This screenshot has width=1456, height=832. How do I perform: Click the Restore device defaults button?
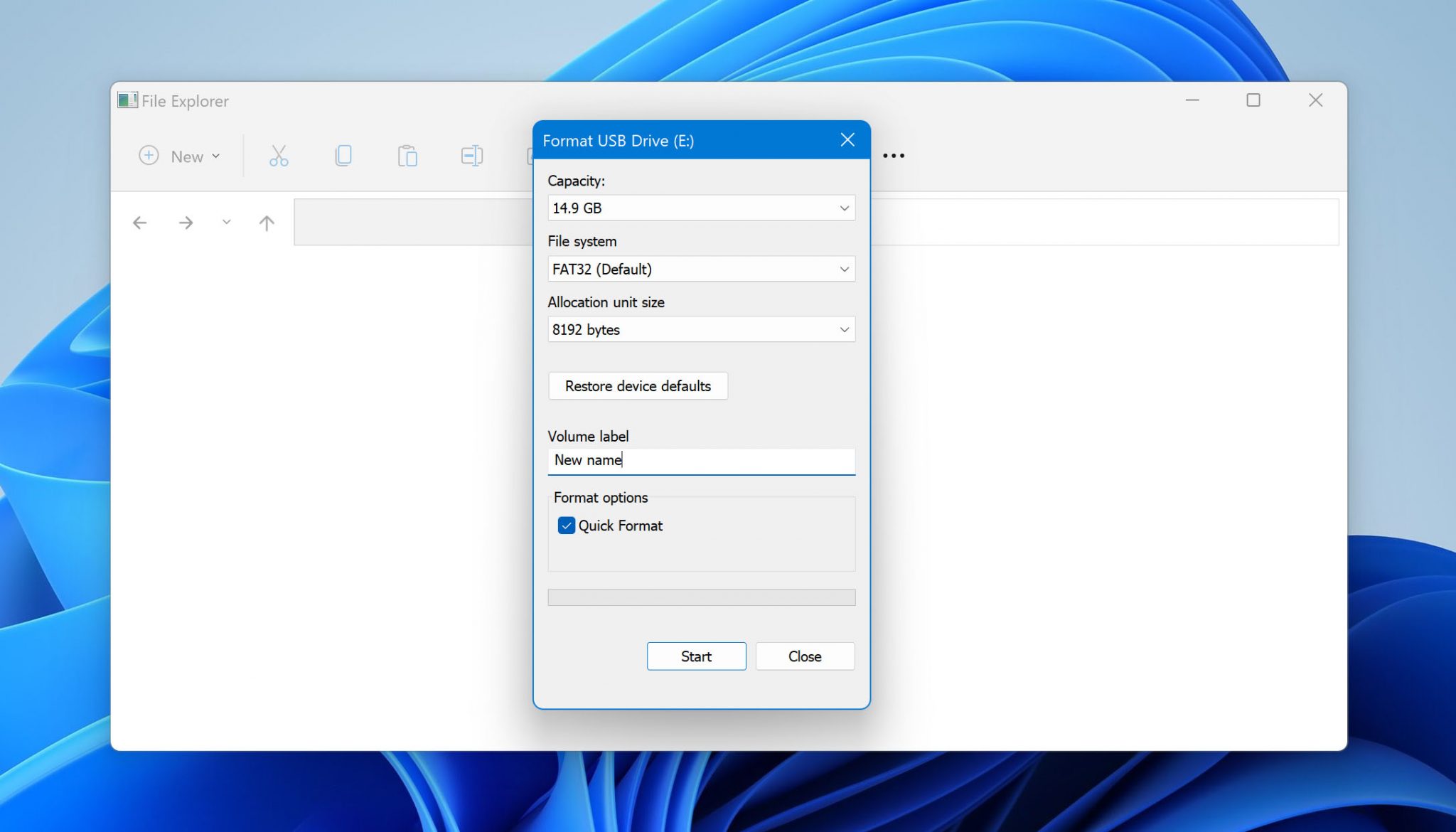(637, 385)
